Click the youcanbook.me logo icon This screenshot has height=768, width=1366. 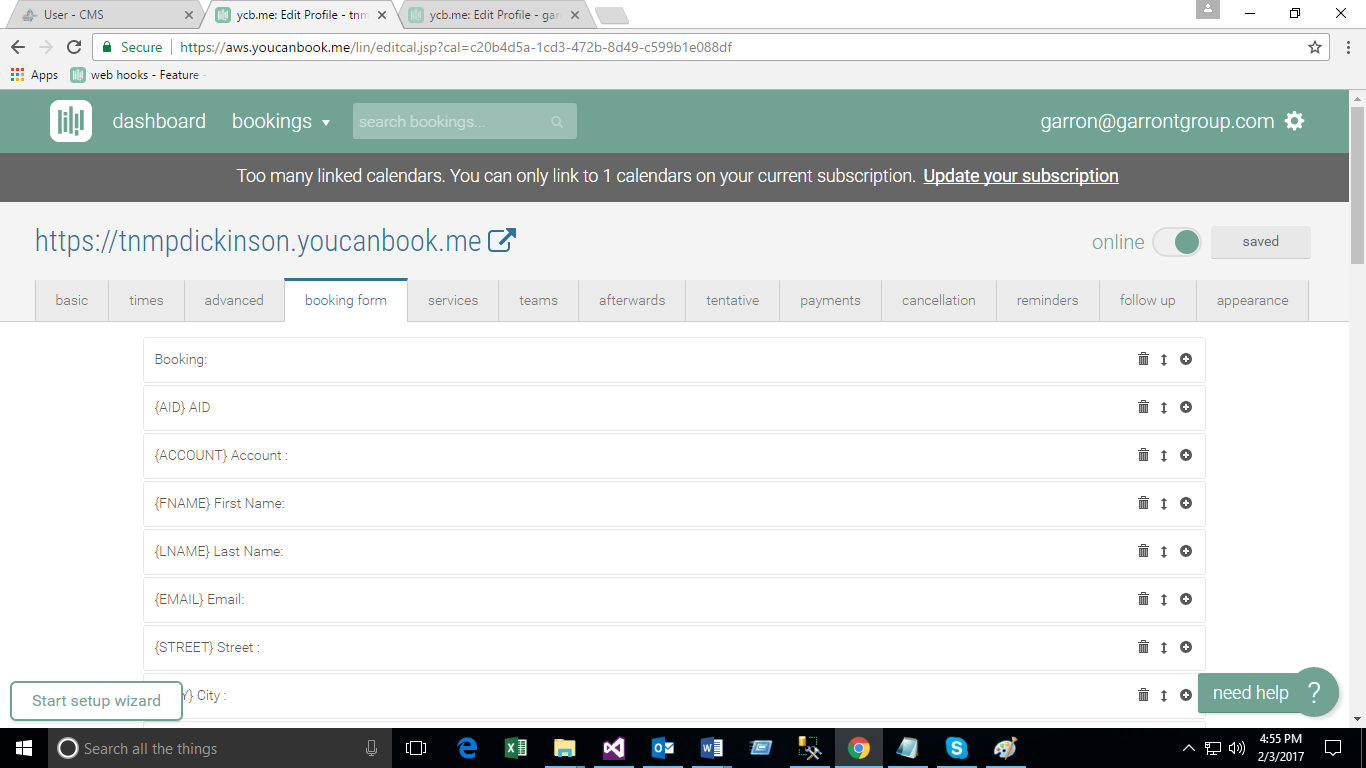pyautogui.click(x=71, y=121)
